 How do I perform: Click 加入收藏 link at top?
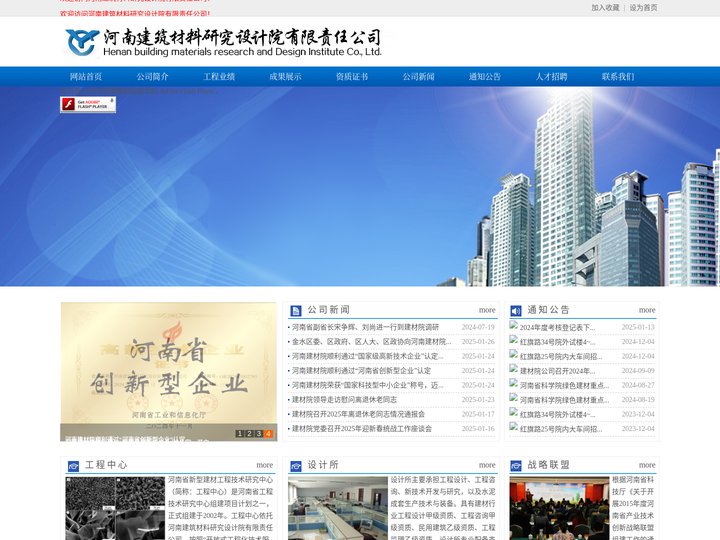tap(605, 8)
